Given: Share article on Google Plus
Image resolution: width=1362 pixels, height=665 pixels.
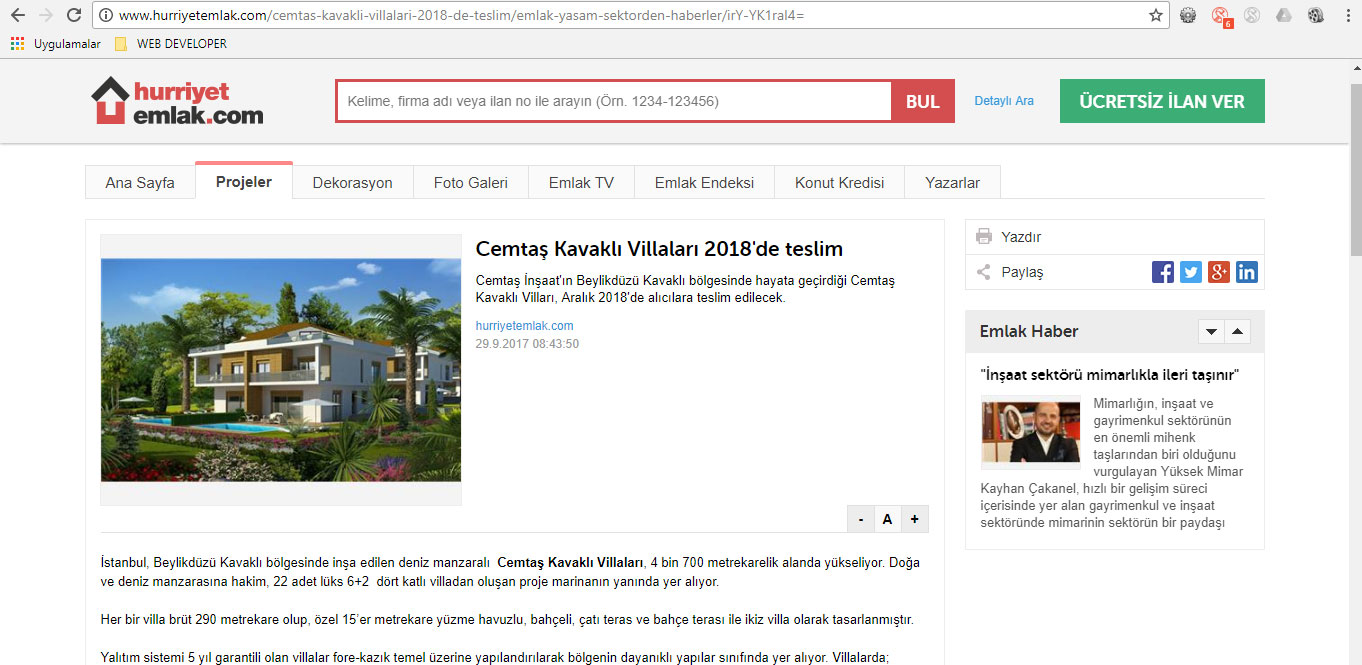Looking at the screenshot, I should coord(1219,272).
